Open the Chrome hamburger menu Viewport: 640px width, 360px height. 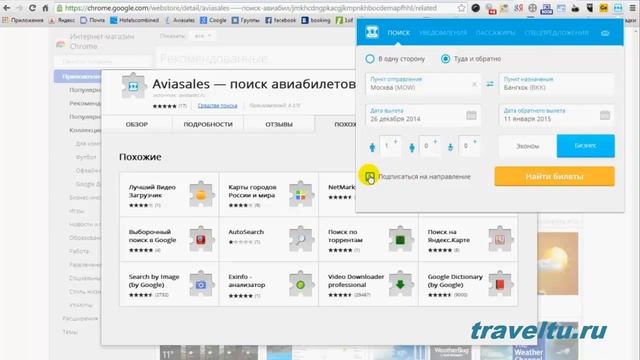(x=632, y=8)
